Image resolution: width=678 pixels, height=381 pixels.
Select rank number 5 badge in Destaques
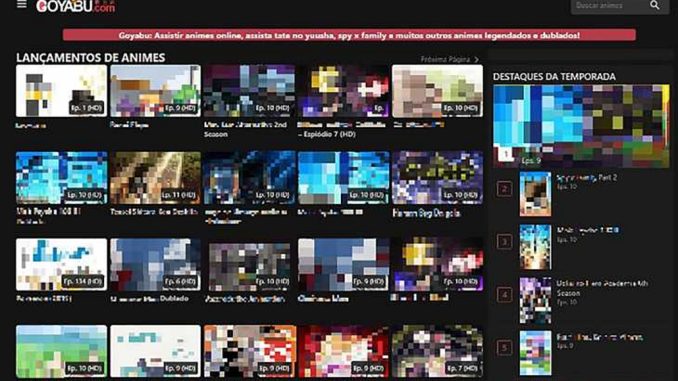pyautogui.click(x=504, y=348)
